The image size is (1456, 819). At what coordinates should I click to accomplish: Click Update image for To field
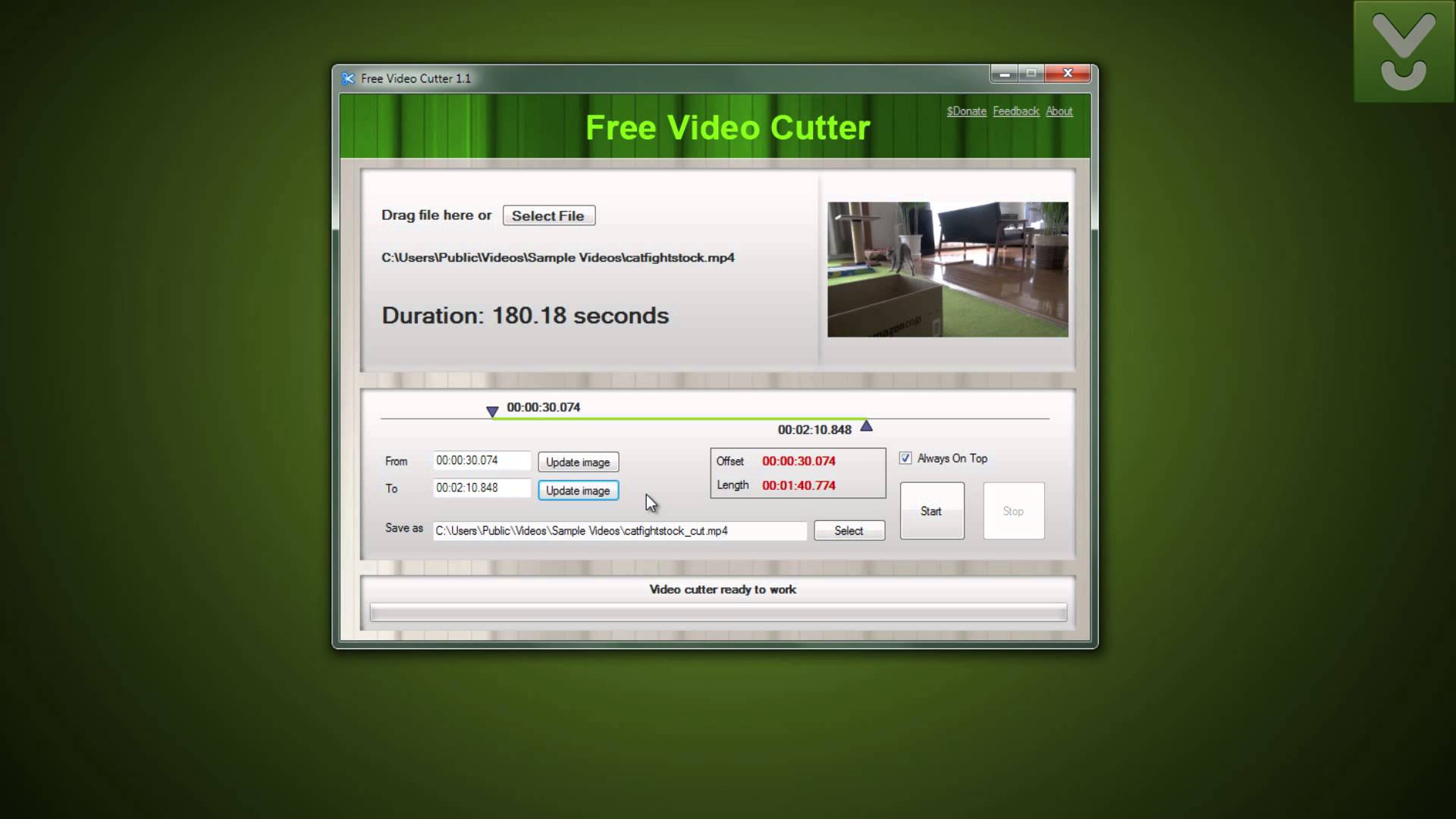(x=577, y=490)
